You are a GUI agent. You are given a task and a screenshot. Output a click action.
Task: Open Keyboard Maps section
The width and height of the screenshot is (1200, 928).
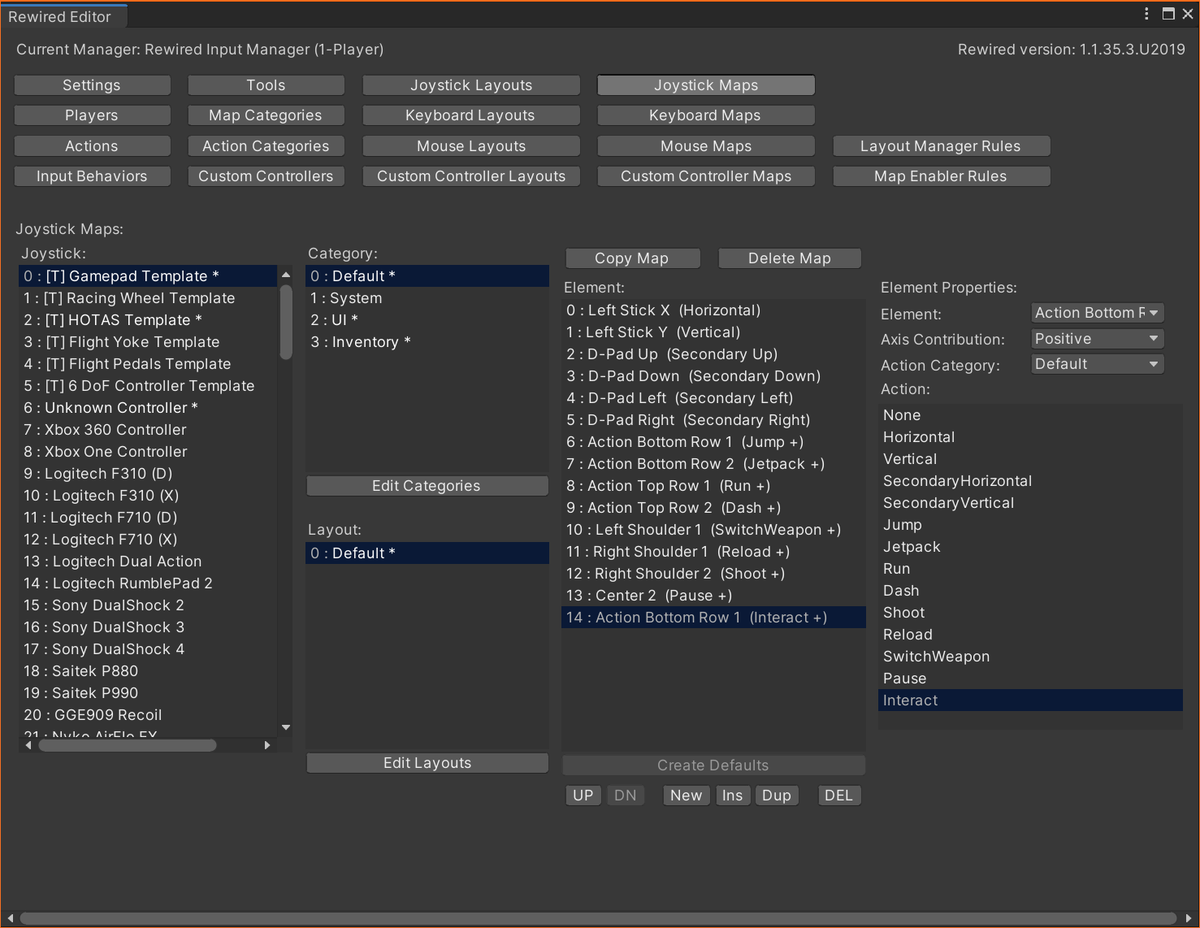706,116
